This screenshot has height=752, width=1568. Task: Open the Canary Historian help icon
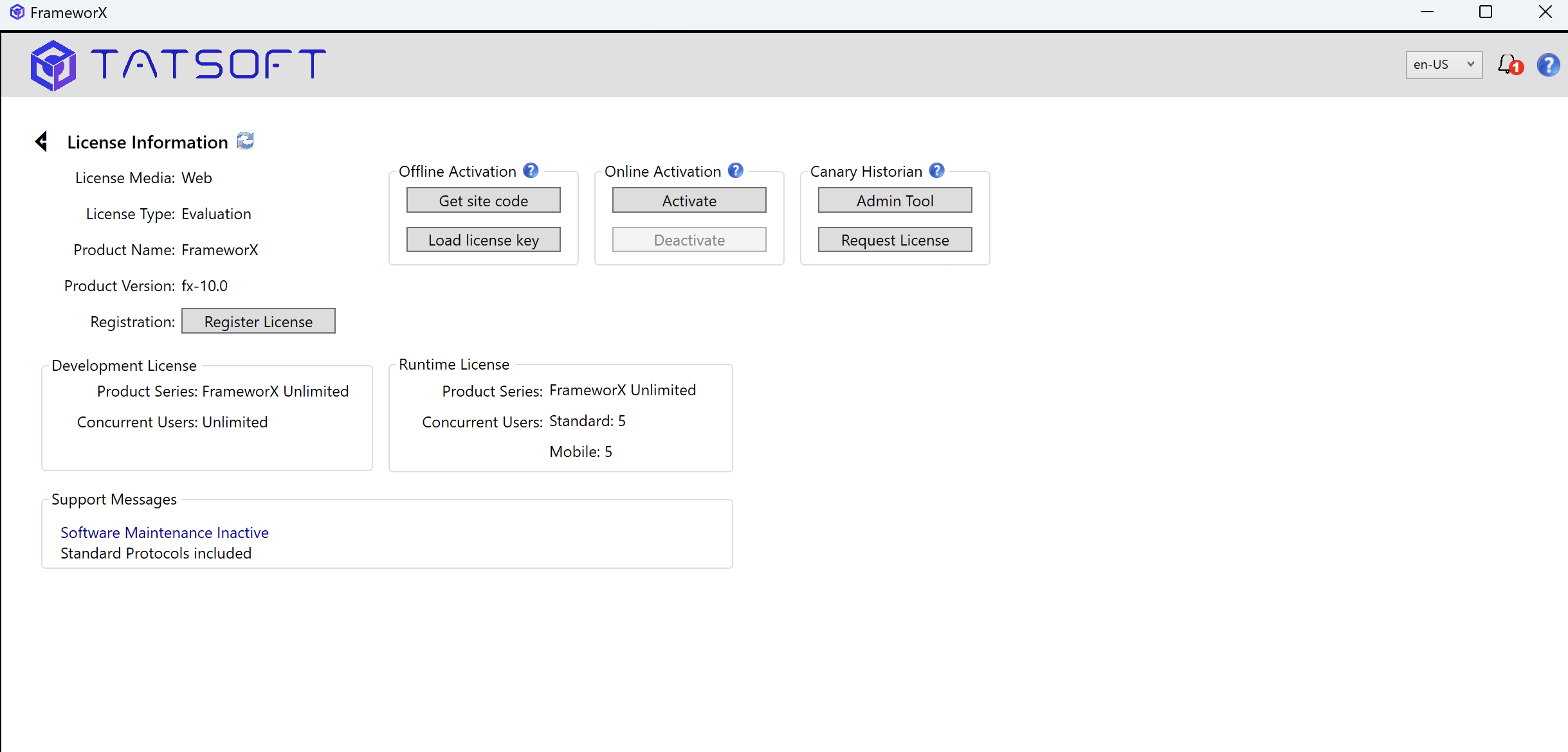pos(937,171)
